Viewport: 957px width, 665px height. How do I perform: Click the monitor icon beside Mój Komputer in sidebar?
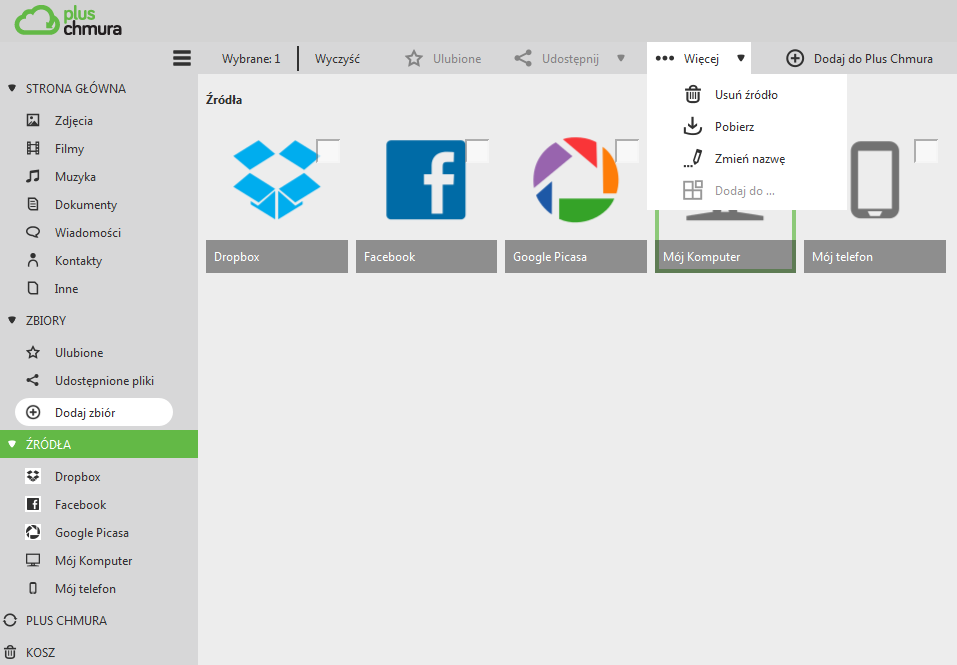tap(33, 560)
